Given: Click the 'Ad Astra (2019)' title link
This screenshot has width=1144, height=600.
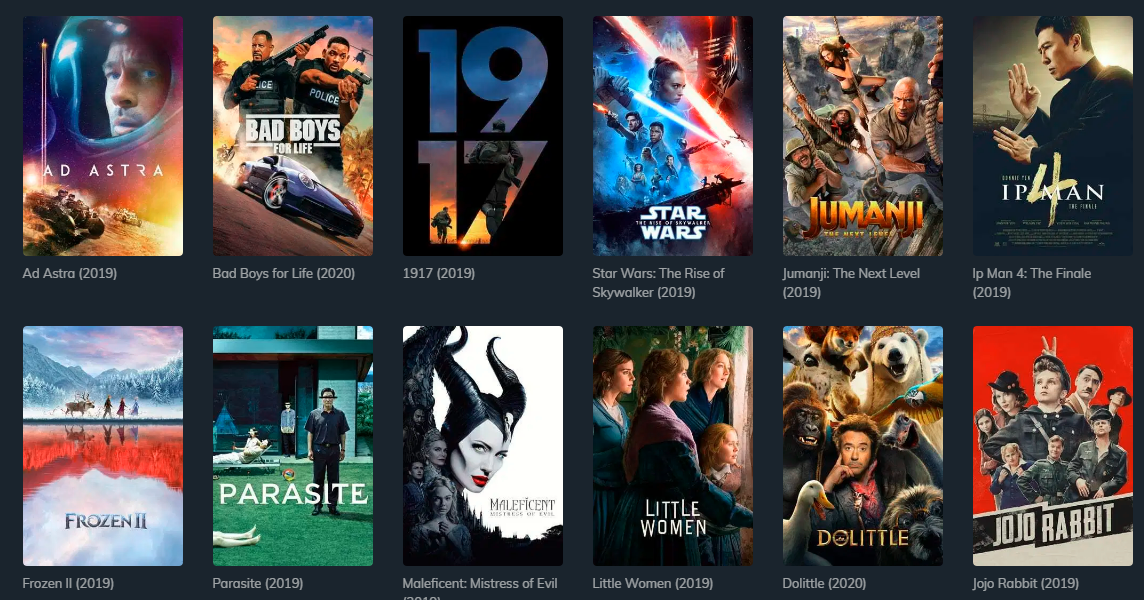Looking at the screenshot, I should [x=69, y=274].
